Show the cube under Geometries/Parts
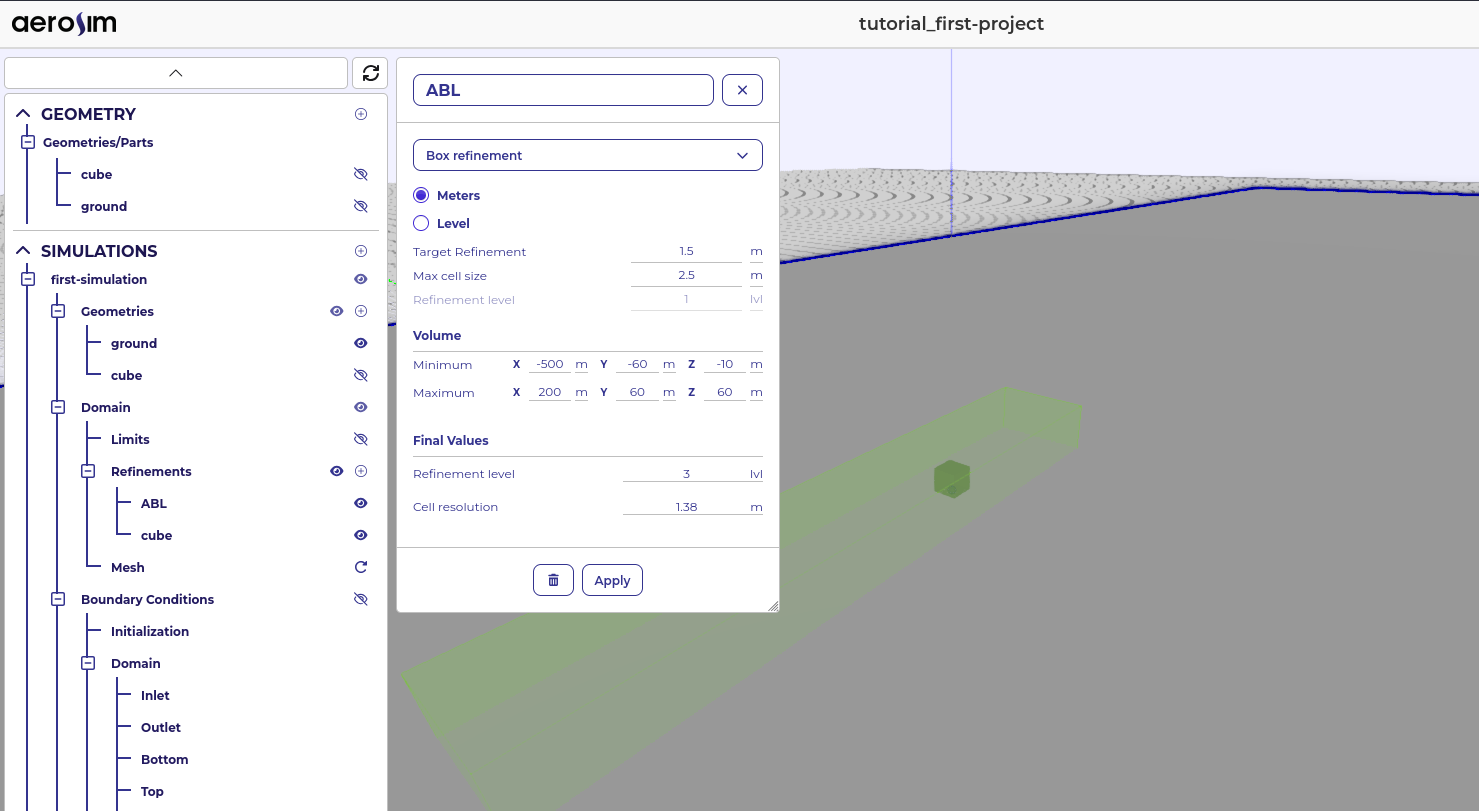The width and height of the screenshot is (1479, 811). click(360, 174)
